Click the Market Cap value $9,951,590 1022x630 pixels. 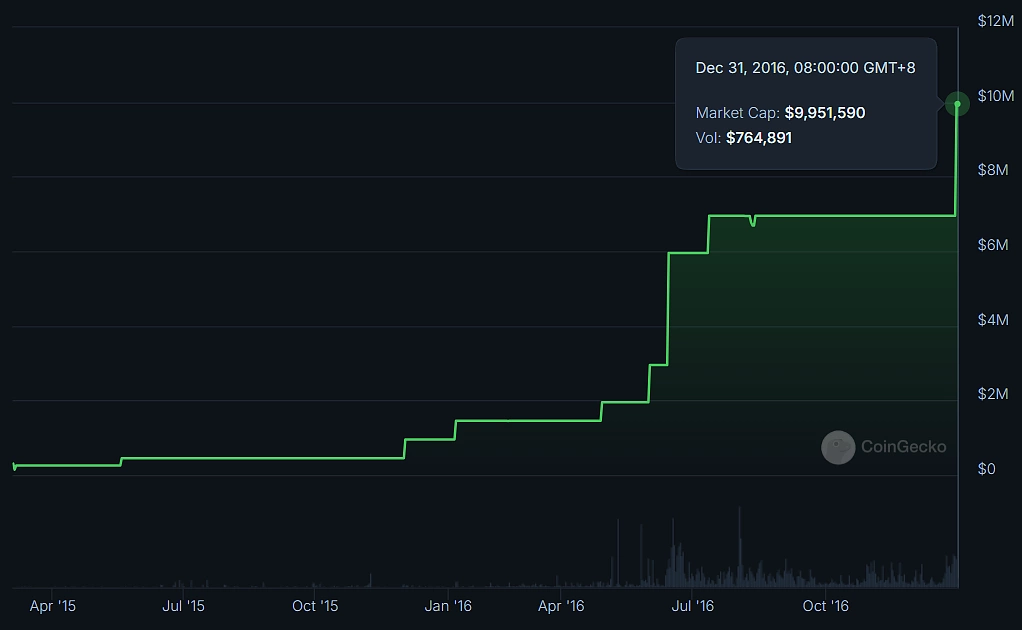click(x=824, y=113)
